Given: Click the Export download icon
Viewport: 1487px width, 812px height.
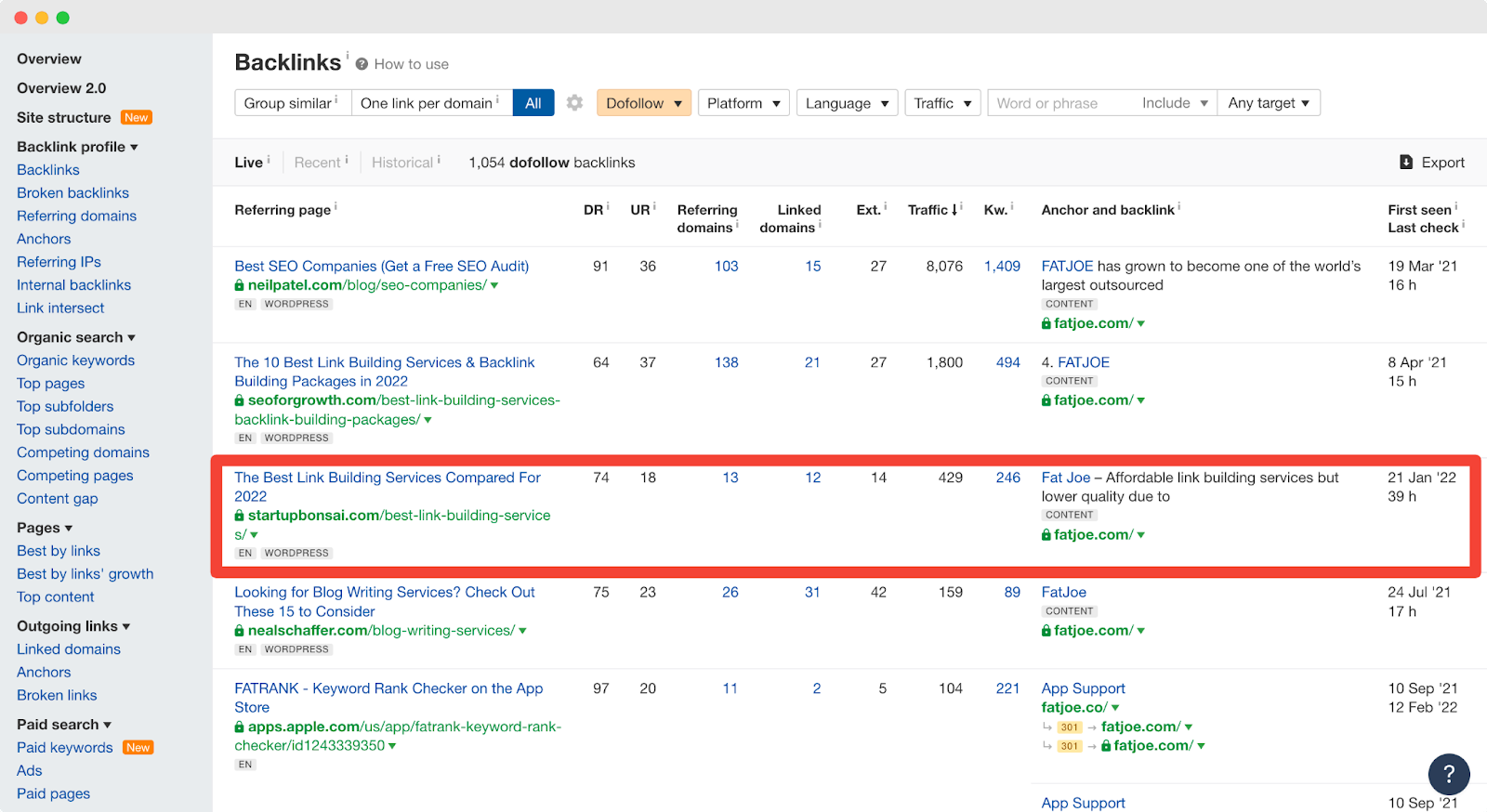Looking at the screenshot, I should 1406,163.
